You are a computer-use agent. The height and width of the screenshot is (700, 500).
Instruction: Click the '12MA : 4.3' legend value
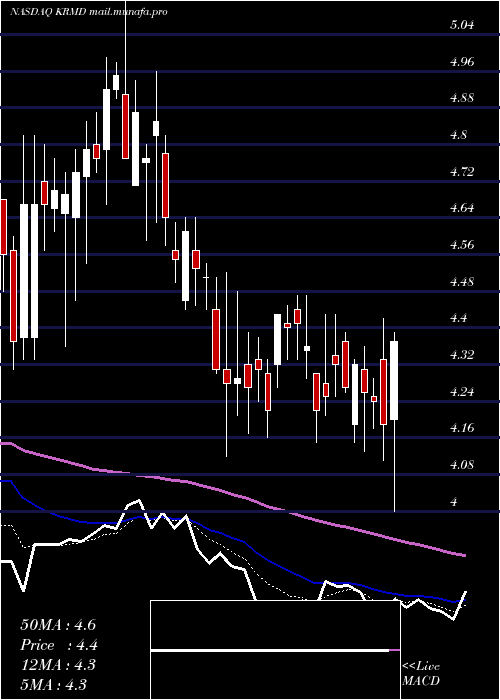click(x=58, y=665)
